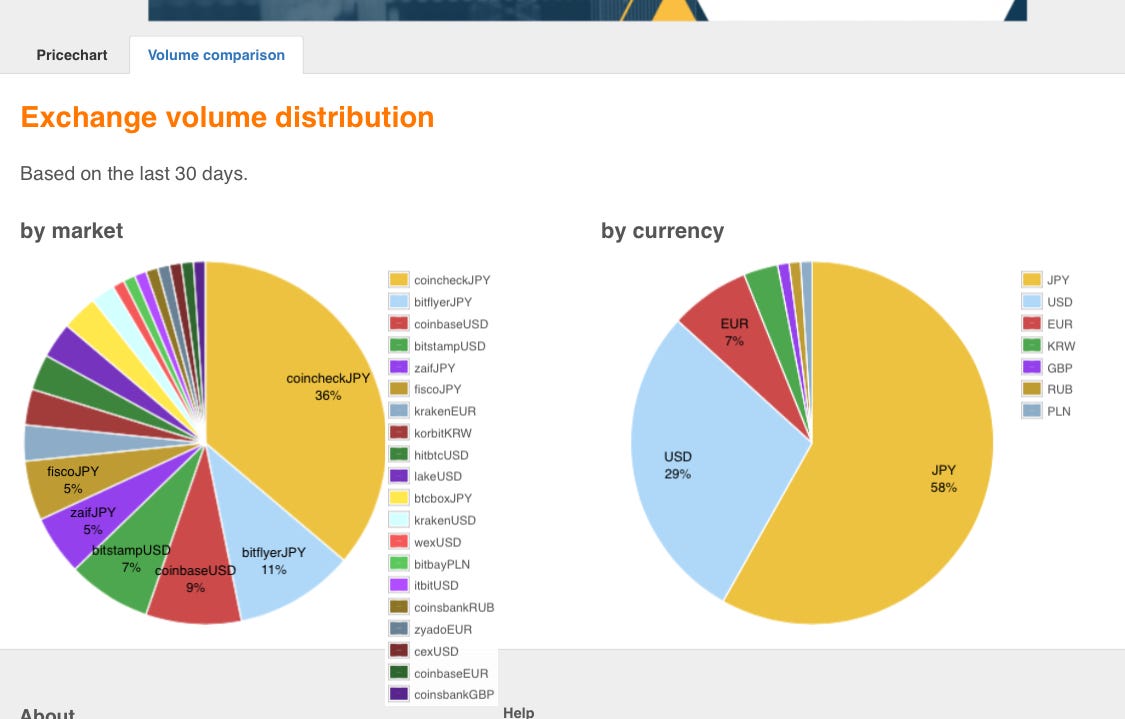Click the coinsbankRUB legend label

coord(454,607)
